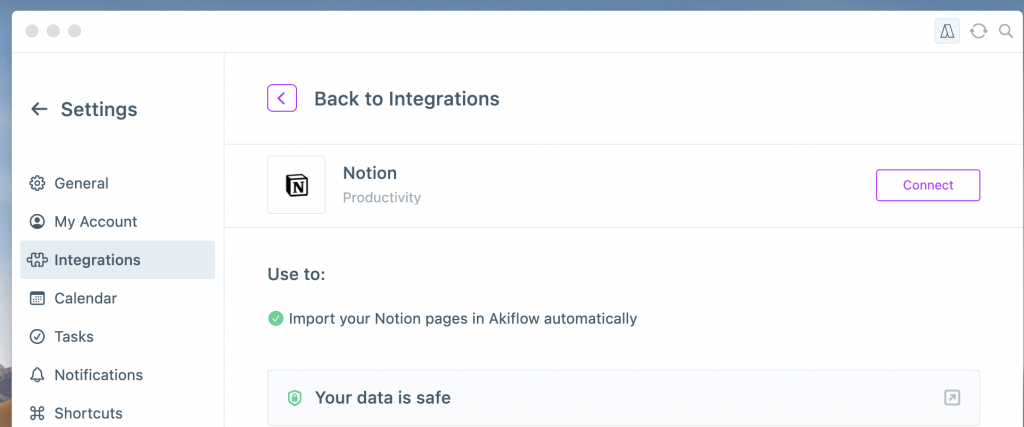Open external link icon in data safe box
Image resolution: width=1024 pixels, height=427 pixels.
(x=952, y=397)
